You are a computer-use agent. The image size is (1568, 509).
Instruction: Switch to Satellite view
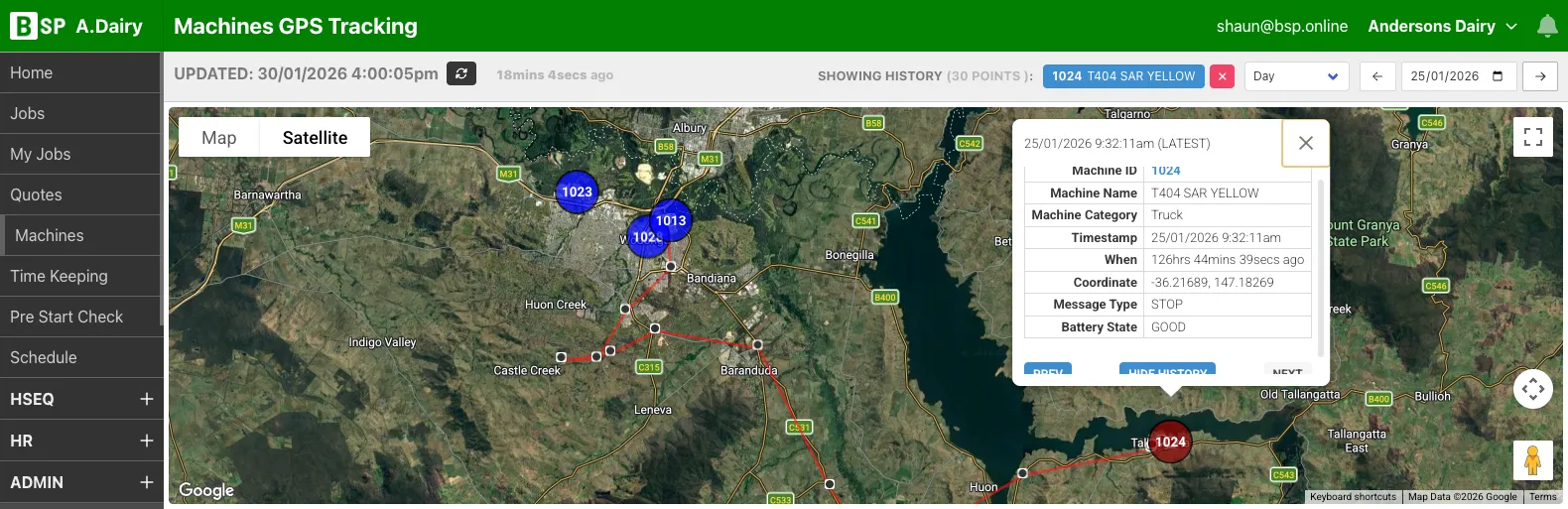pyautogui.click(x=315, y=137)
